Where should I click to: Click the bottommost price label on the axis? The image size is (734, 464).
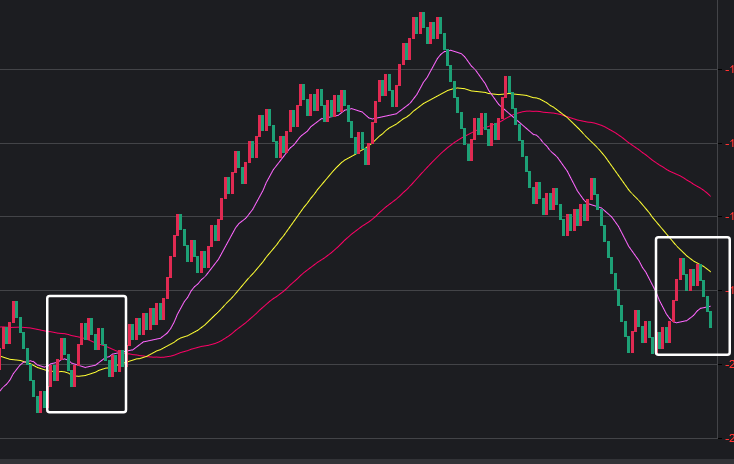click(x=728, y=437)
